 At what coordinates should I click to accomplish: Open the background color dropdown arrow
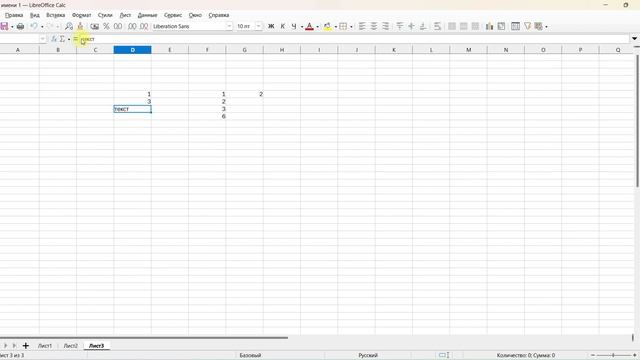point(336,27)
